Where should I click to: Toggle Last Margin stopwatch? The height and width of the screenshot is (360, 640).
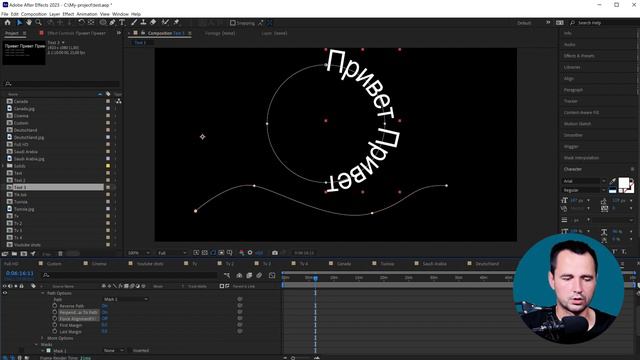tap(55, 332)
